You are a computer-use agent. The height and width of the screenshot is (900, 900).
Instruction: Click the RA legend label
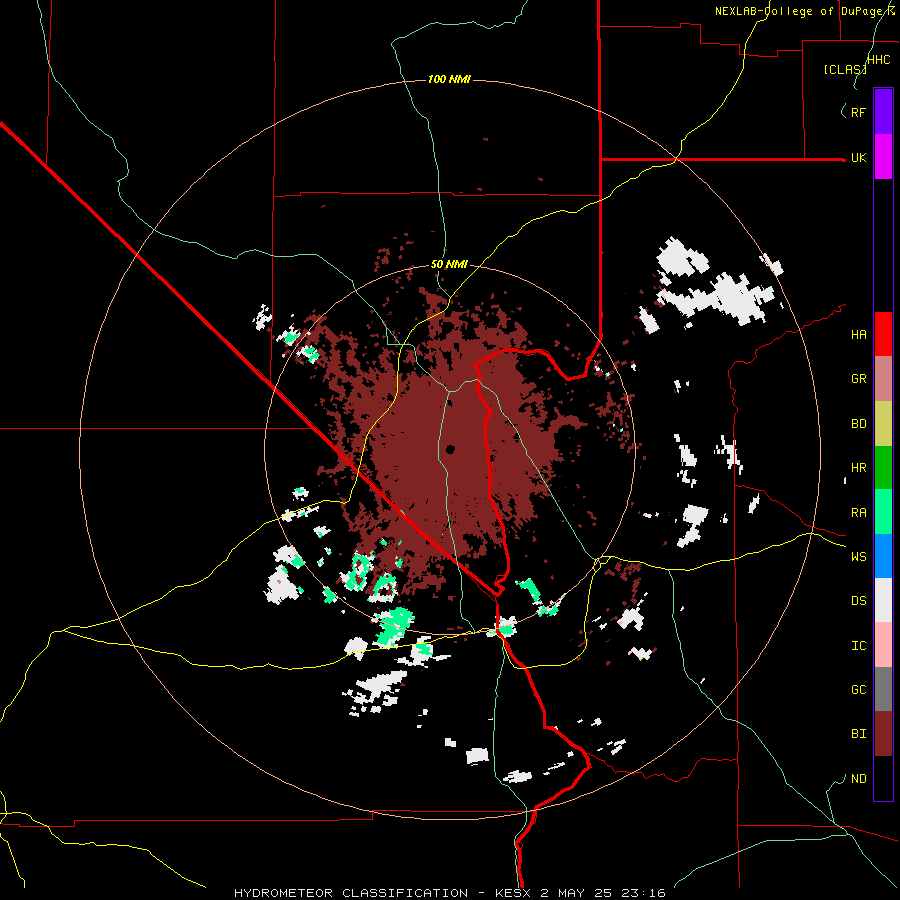pyautogui.click(x=858, y=513)
